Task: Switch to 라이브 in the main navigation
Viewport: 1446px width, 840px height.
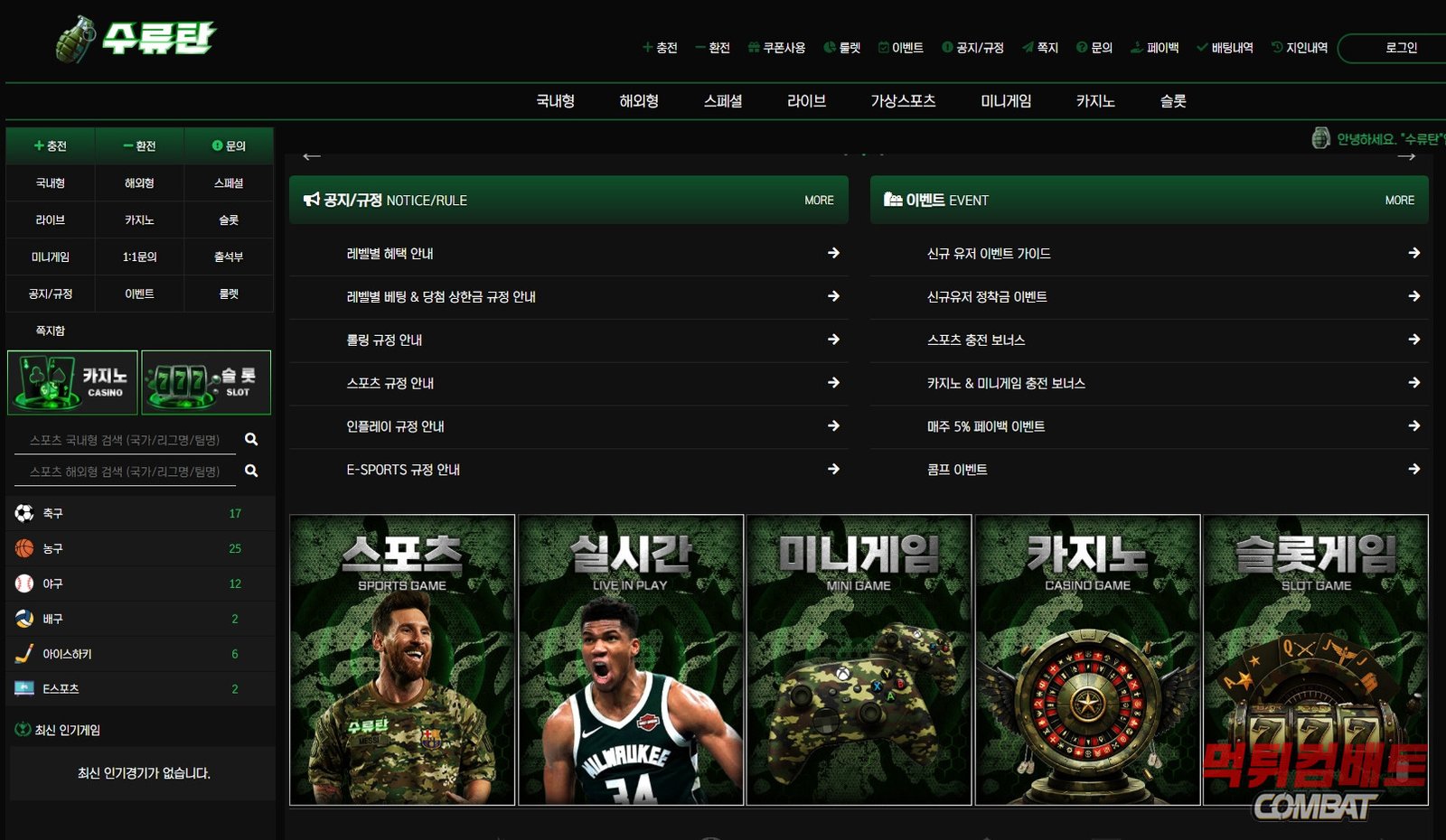Action: pos(806,101)
